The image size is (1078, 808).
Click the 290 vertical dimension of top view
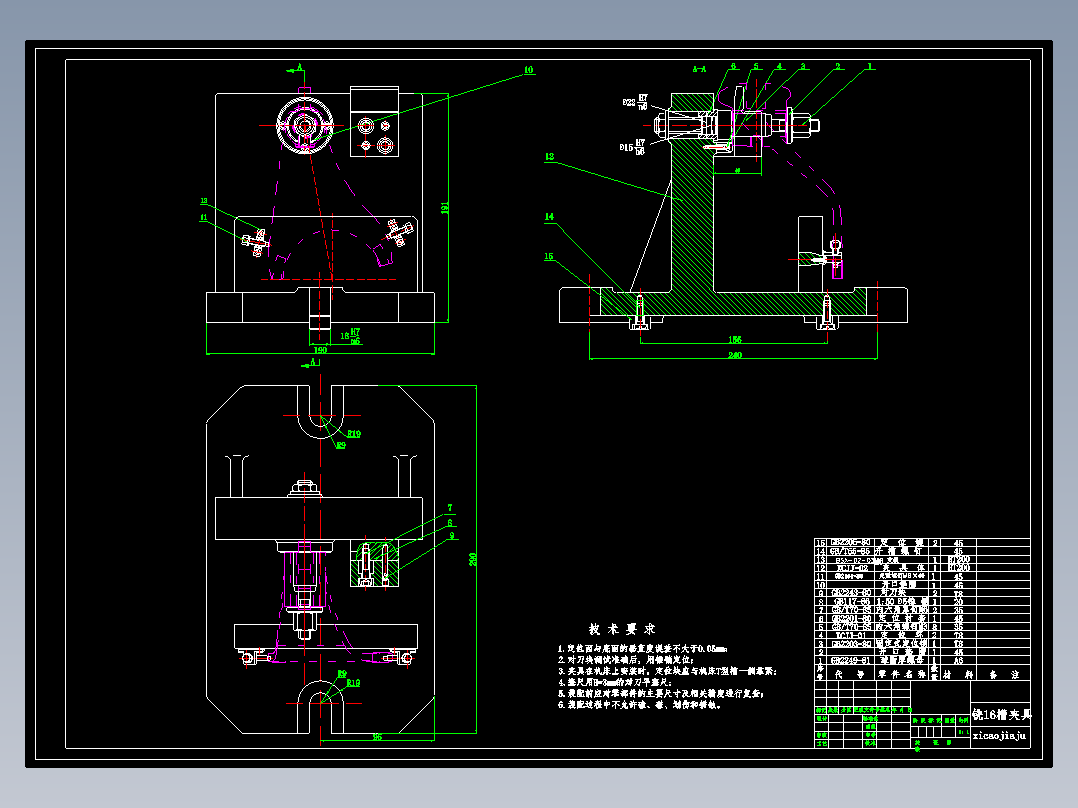[x=473, y=560]
